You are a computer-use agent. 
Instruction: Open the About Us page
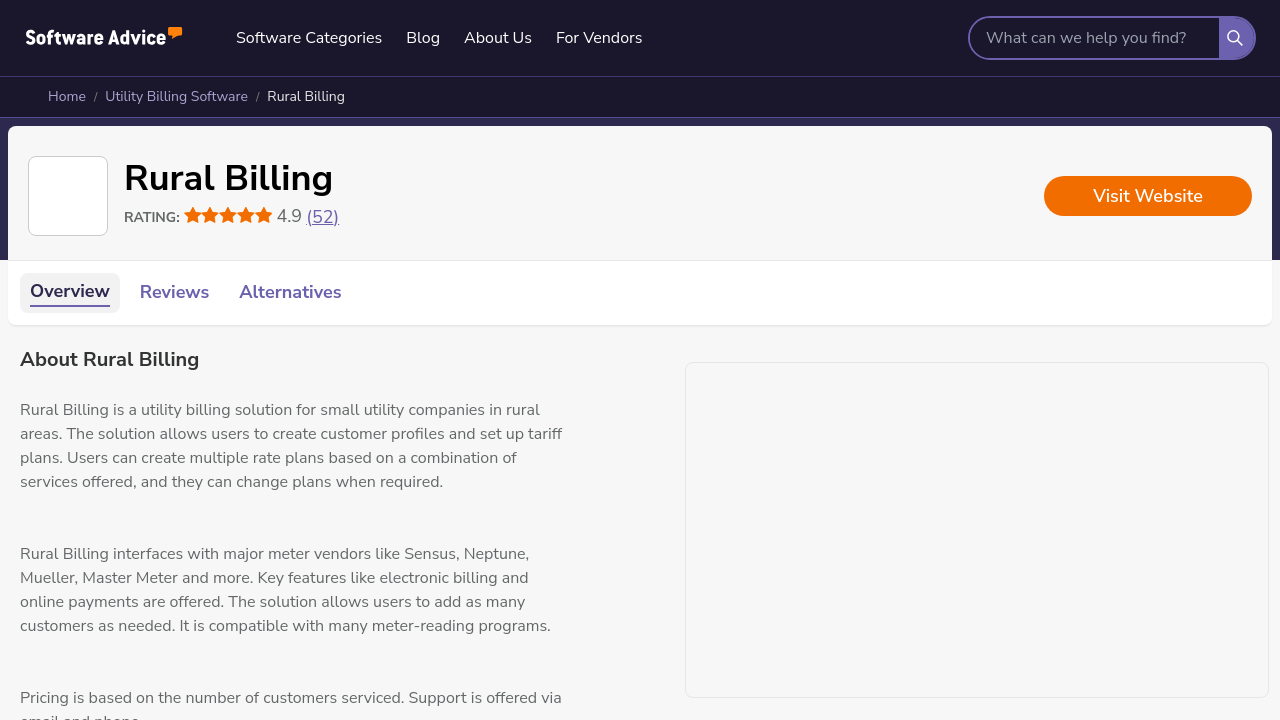tap(498, 38)
